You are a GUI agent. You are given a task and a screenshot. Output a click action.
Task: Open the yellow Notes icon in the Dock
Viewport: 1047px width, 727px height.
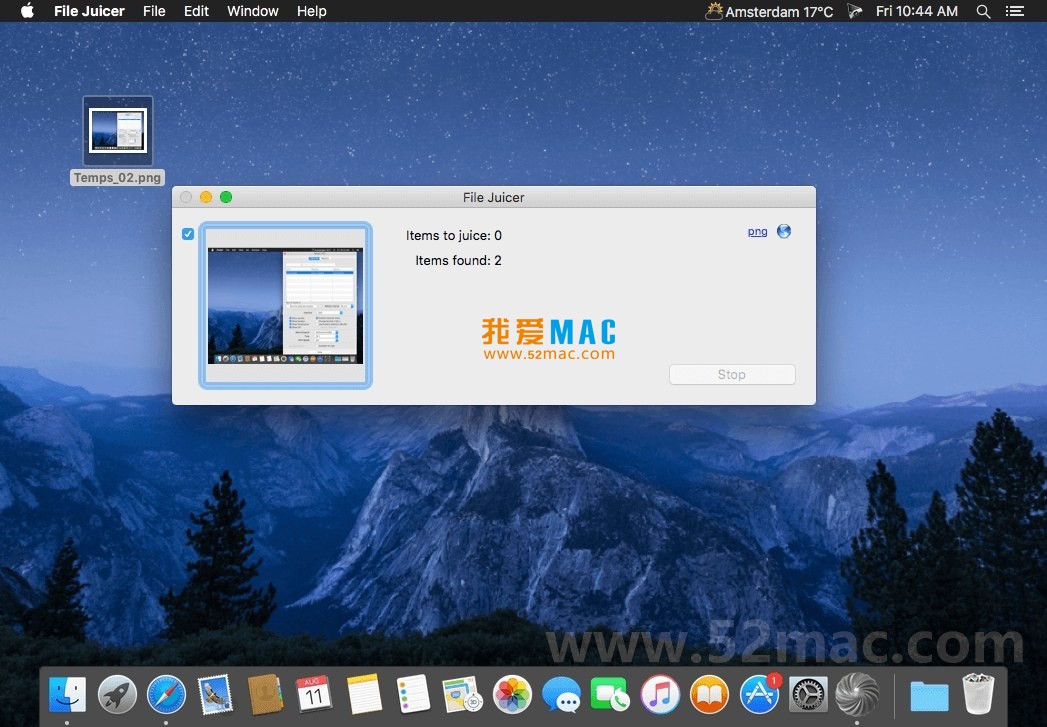[x=364, y=694]
